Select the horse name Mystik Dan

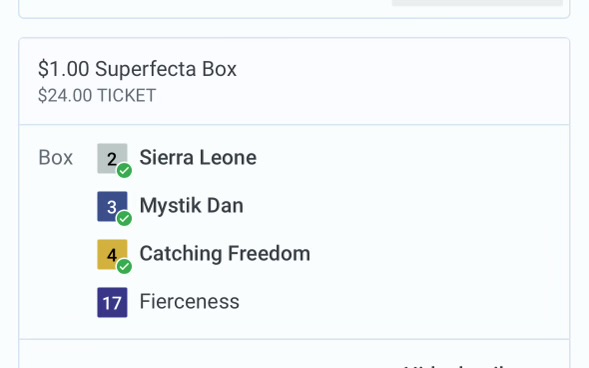tap(191, 205)
